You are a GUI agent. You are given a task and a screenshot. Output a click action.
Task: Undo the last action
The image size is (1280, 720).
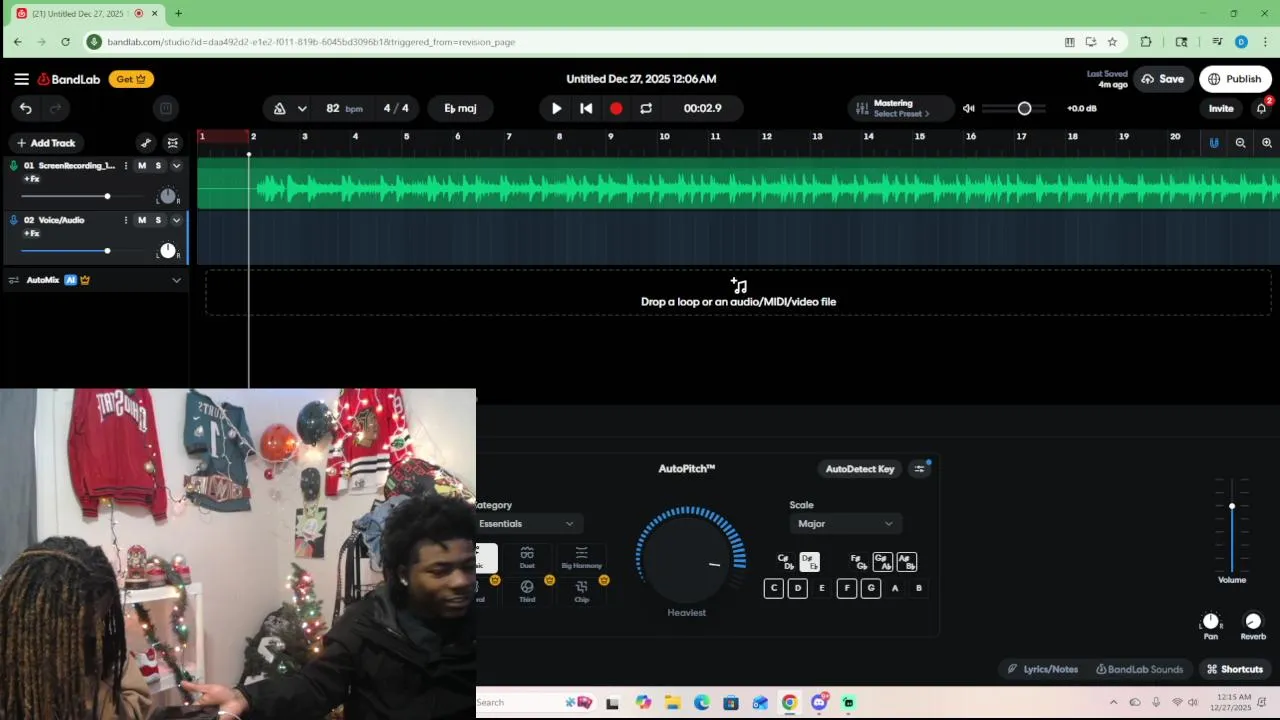[26, 108]
